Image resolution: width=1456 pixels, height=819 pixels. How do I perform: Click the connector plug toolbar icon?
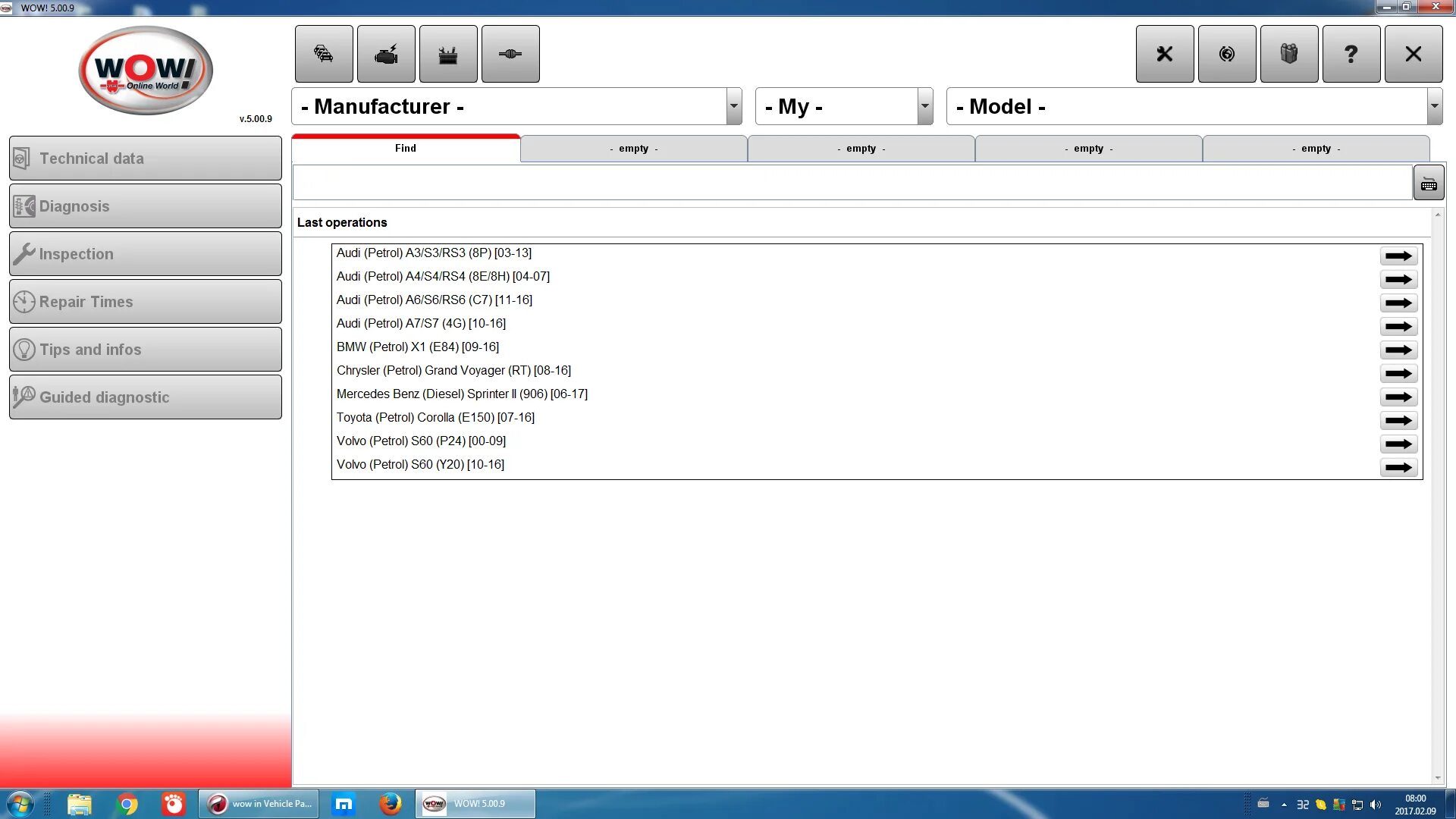[x=510, y=54]
